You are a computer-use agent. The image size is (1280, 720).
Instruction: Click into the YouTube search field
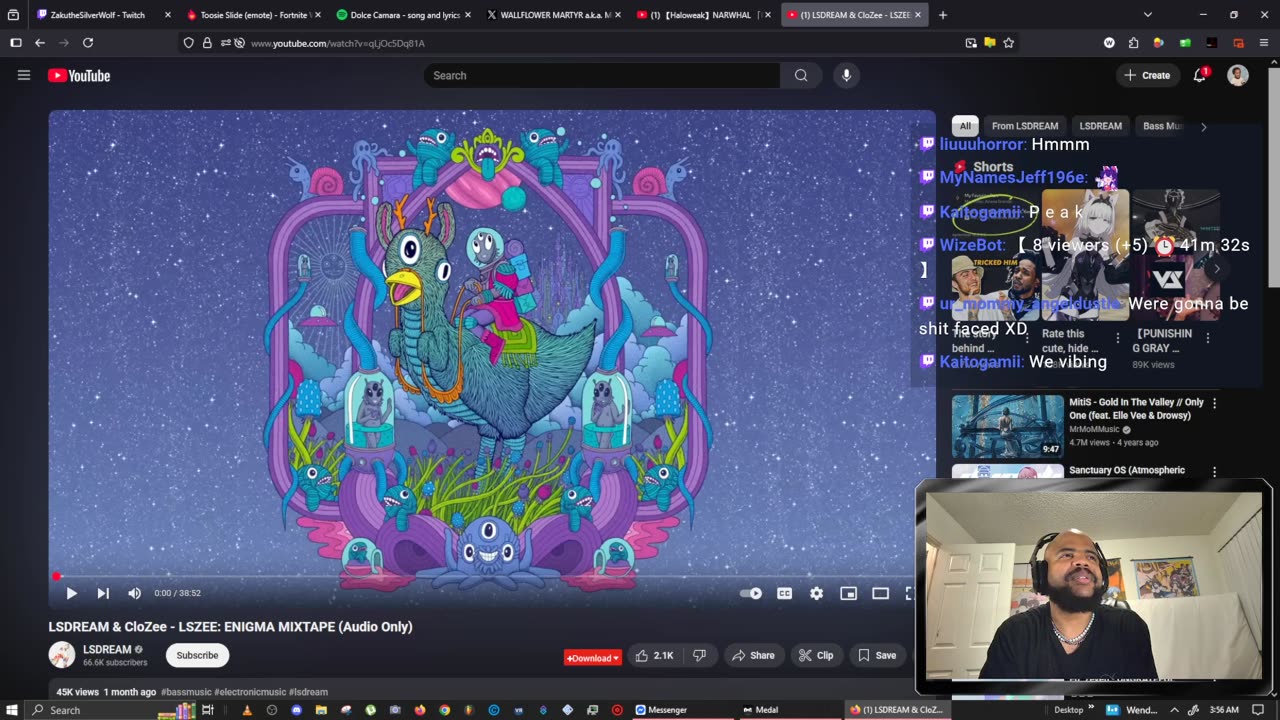(x=602, y=75)
